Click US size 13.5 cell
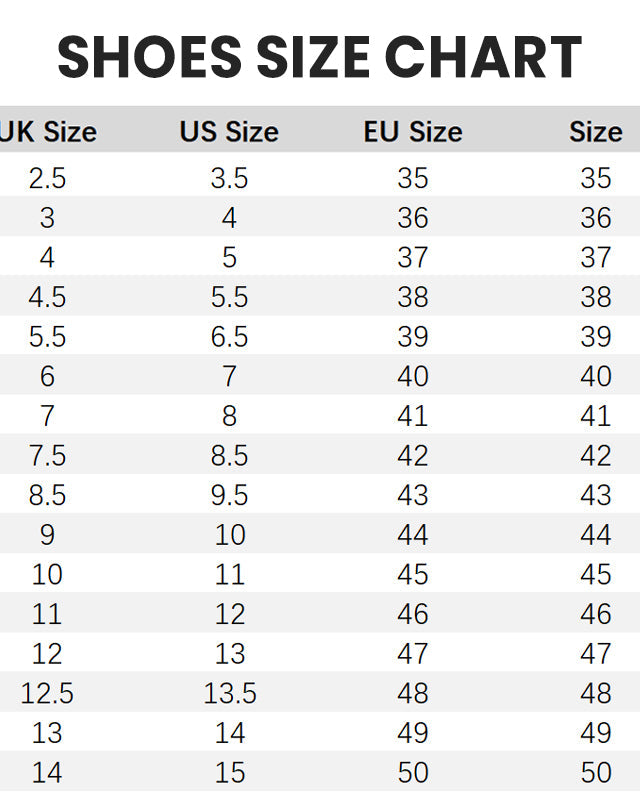This screenshot has height=800, width=640. 229,693
